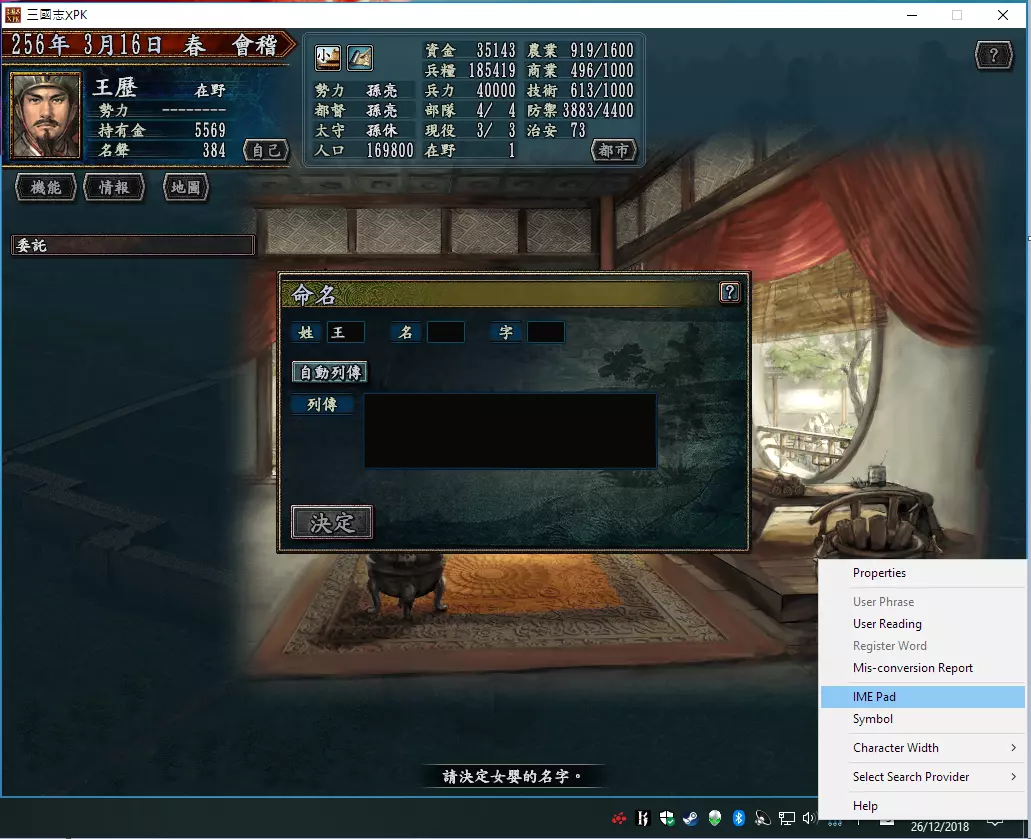Open the 情報 menu button
1031x839 pixels.
click(114, 188)
